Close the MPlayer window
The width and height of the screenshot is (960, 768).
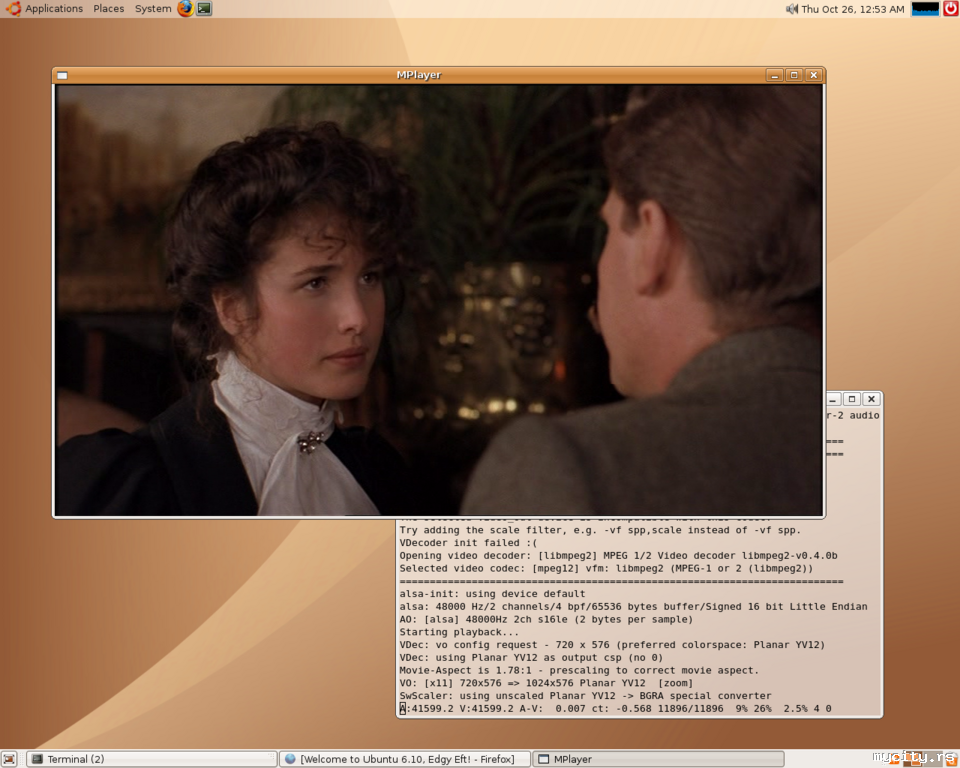[814, 75]
